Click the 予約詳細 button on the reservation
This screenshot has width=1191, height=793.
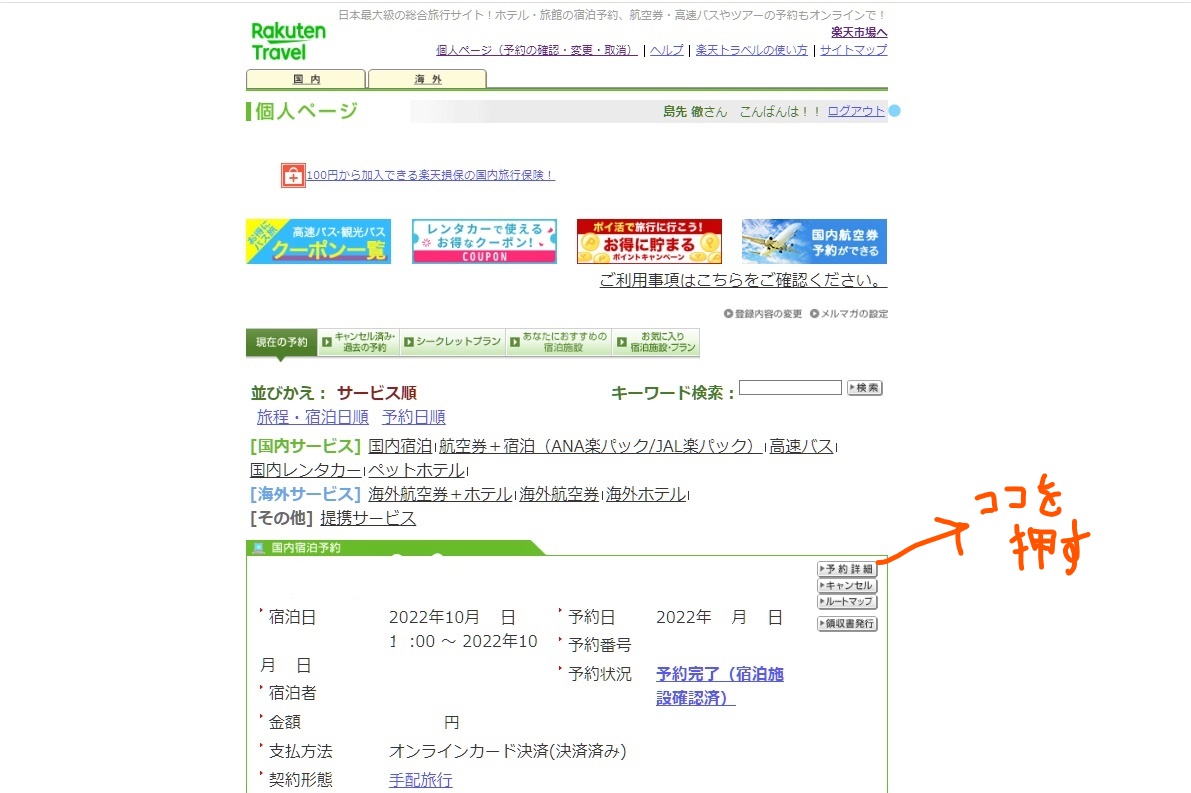tap(847, 568)
